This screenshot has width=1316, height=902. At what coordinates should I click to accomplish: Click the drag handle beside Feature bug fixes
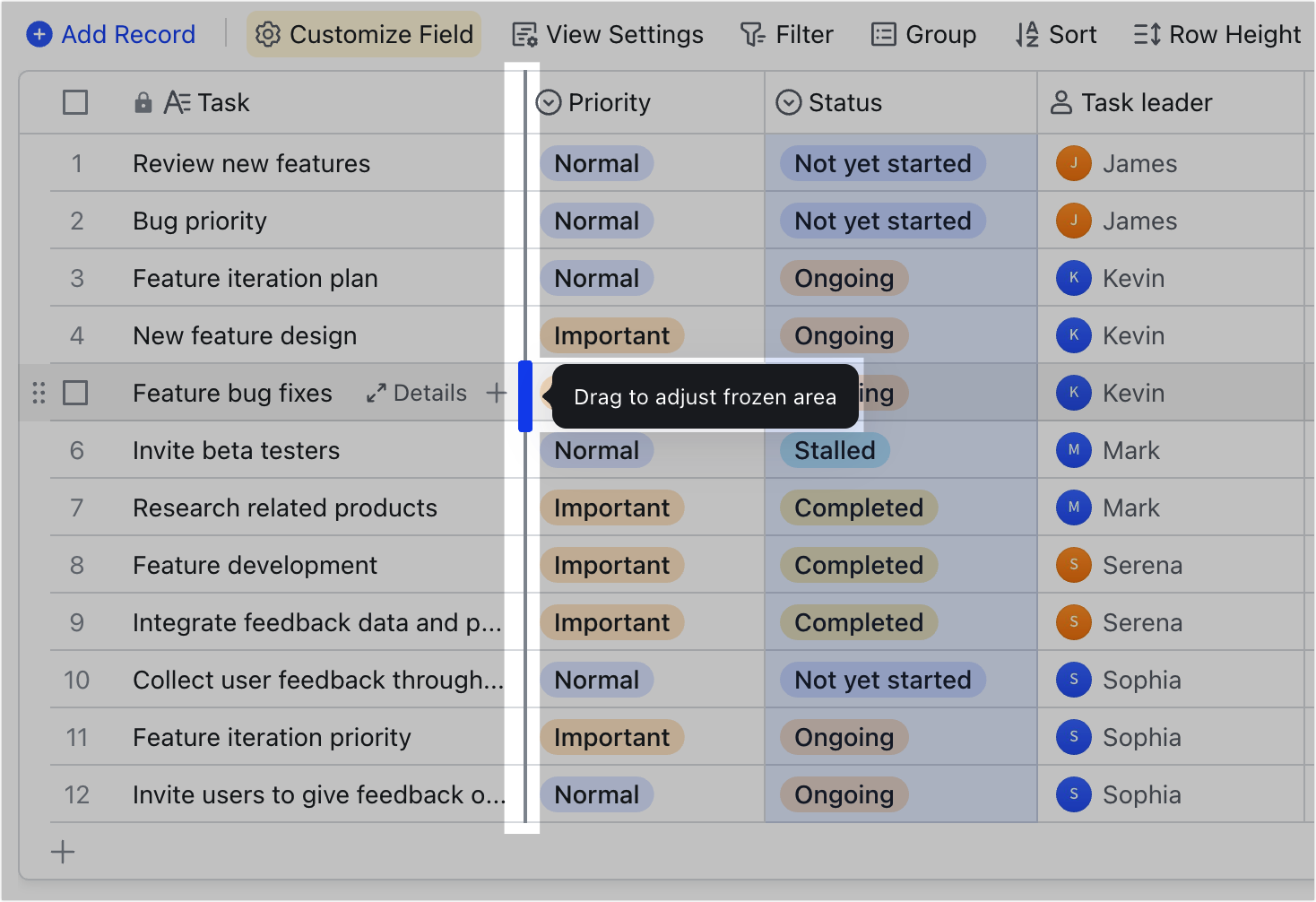click(x=38, y=393)
